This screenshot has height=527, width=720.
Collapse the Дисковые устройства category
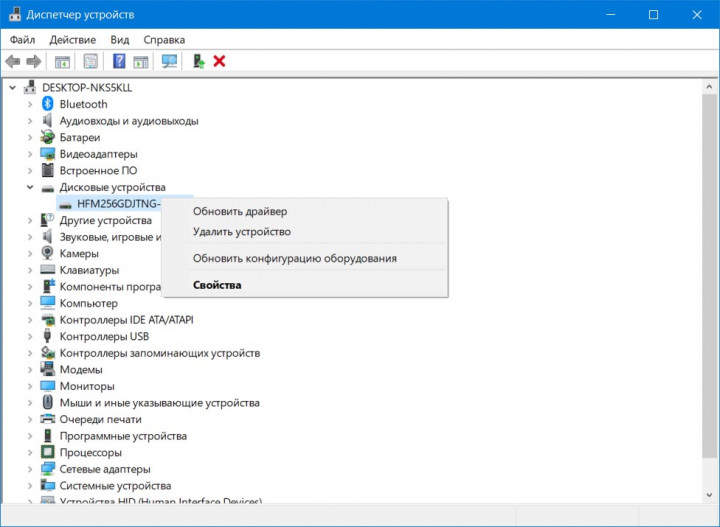pyautogui.click(x=30, y=187)
